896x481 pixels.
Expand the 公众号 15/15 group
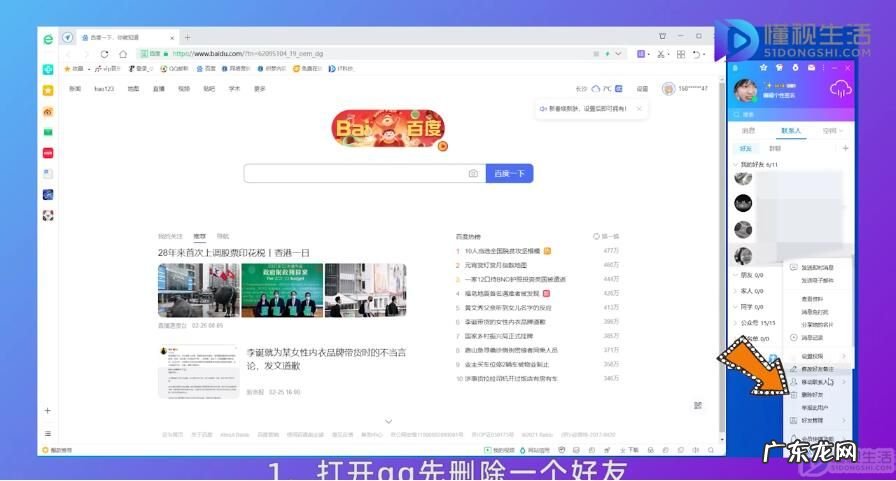tap(754, 323)
